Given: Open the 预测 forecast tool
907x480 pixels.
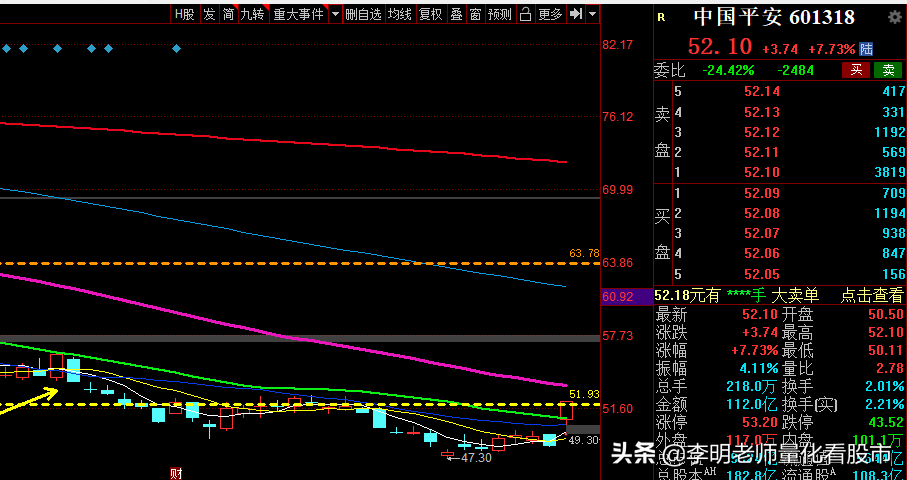Looking at the screenshot, I should click(x=500, y=14).
